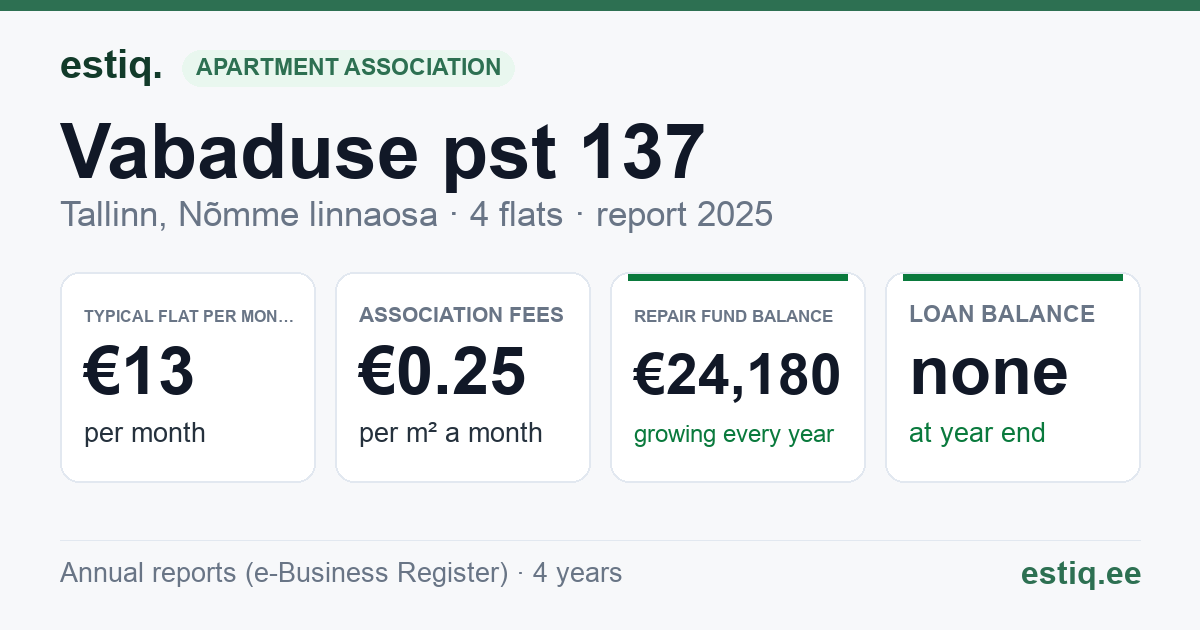
Task: Click the TYPICAL FLAT PER MON… label
Action: tap(189, 316)
